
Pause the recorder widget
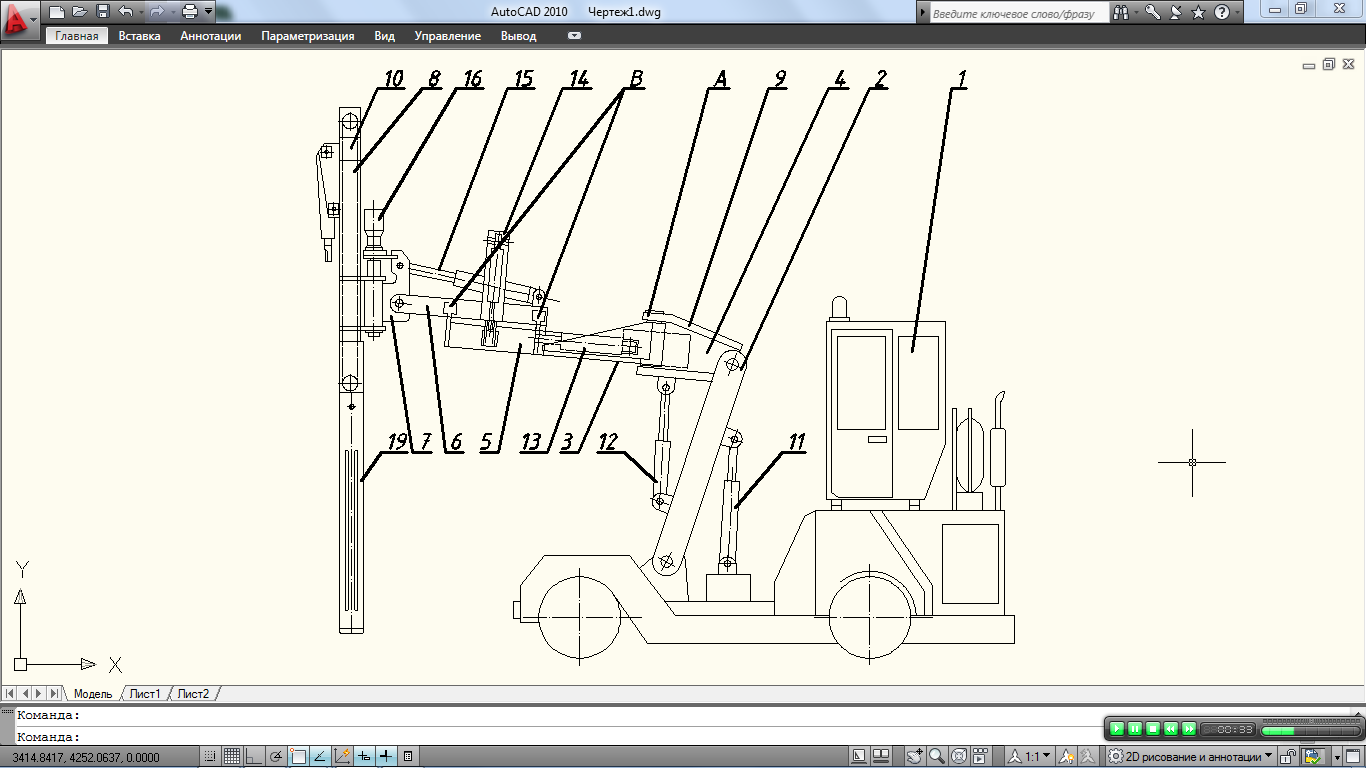[1135, 729]
